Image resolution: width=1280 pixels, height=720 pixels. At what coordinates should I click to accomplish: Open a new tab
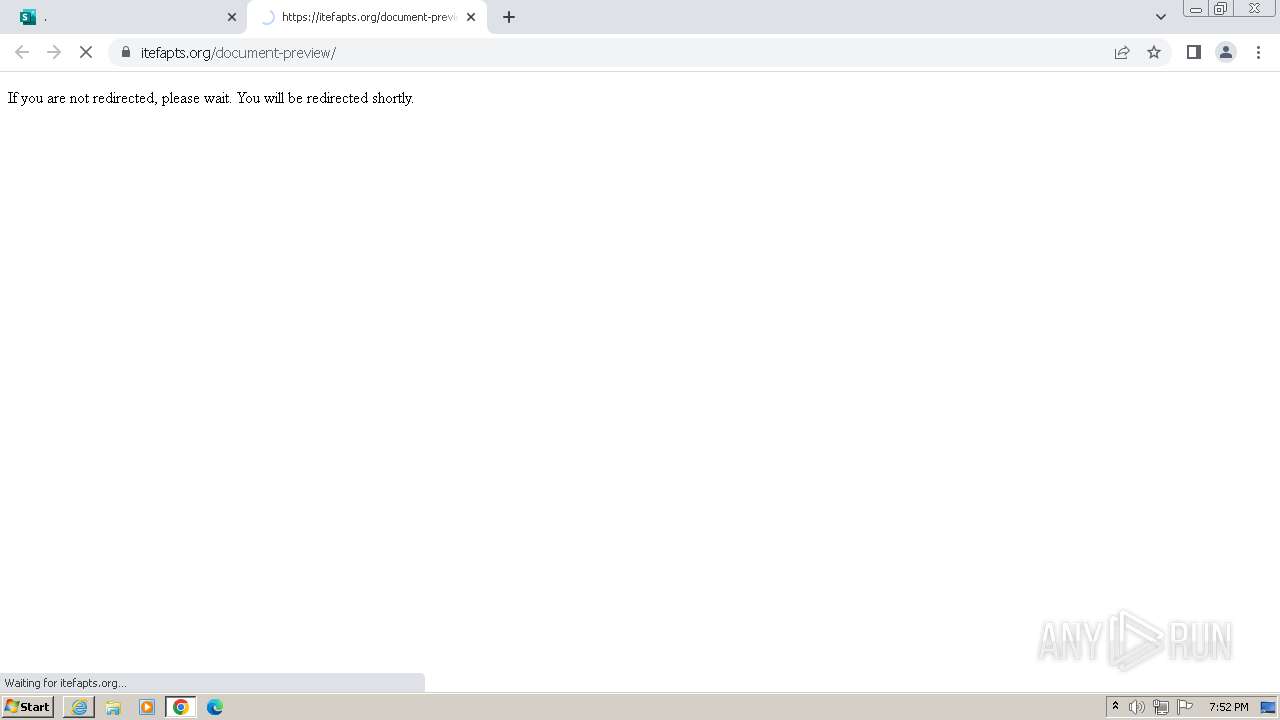point(509,17)
